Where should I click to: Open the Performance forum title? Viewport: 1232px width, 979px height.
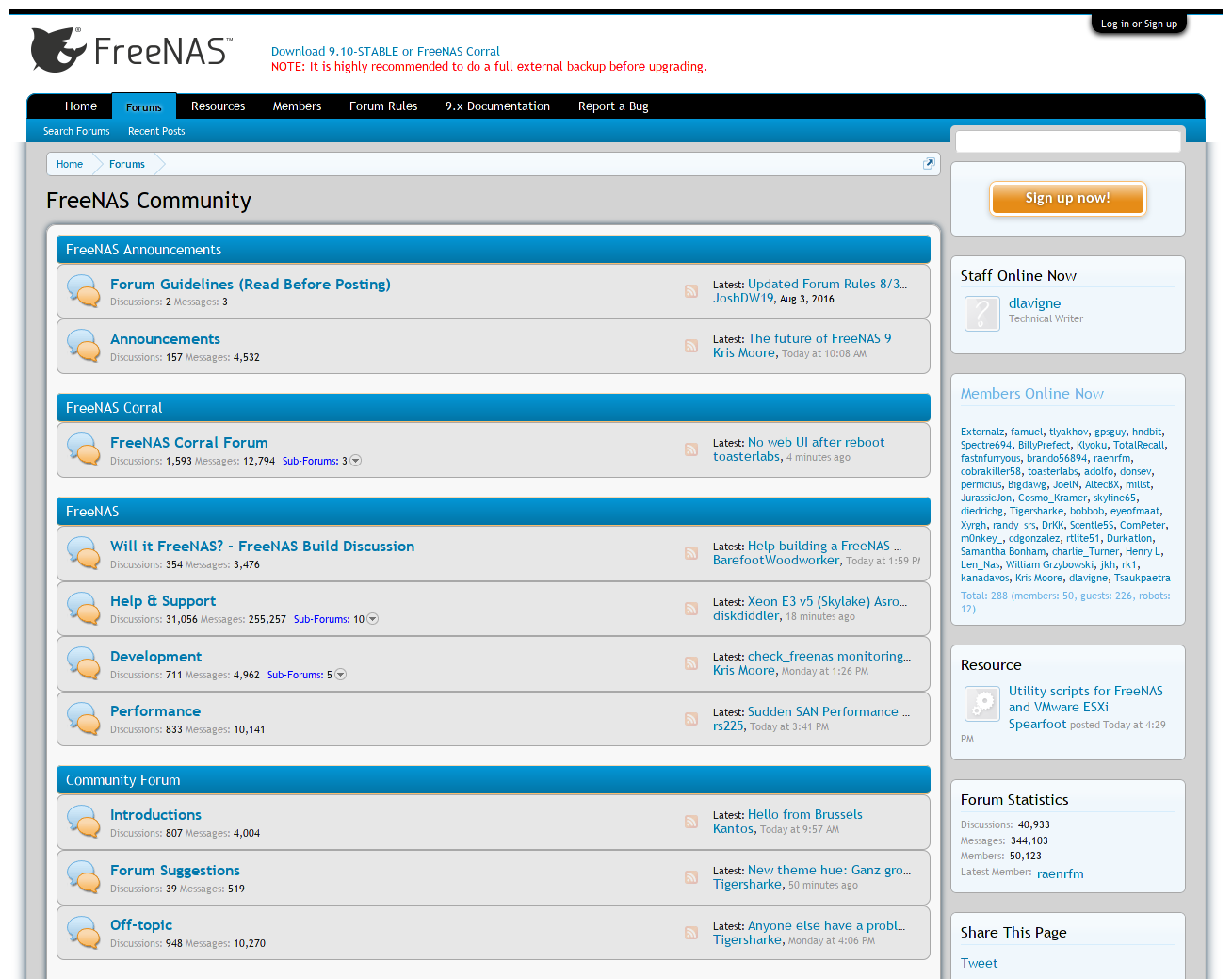[x=155, y=711]
